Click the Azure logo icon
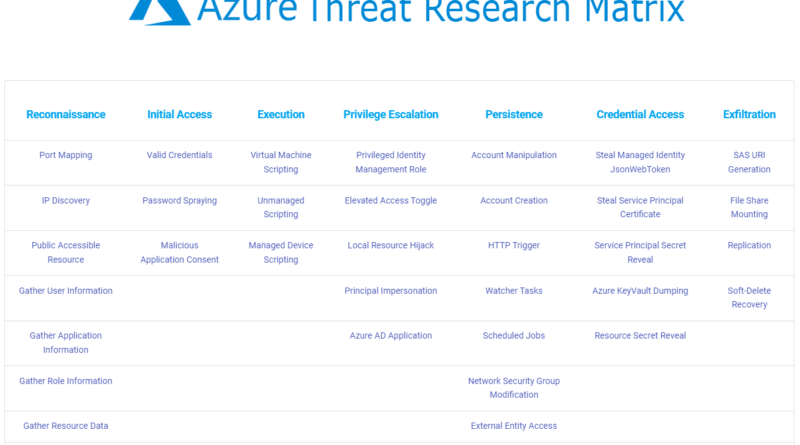 (160, 12)
